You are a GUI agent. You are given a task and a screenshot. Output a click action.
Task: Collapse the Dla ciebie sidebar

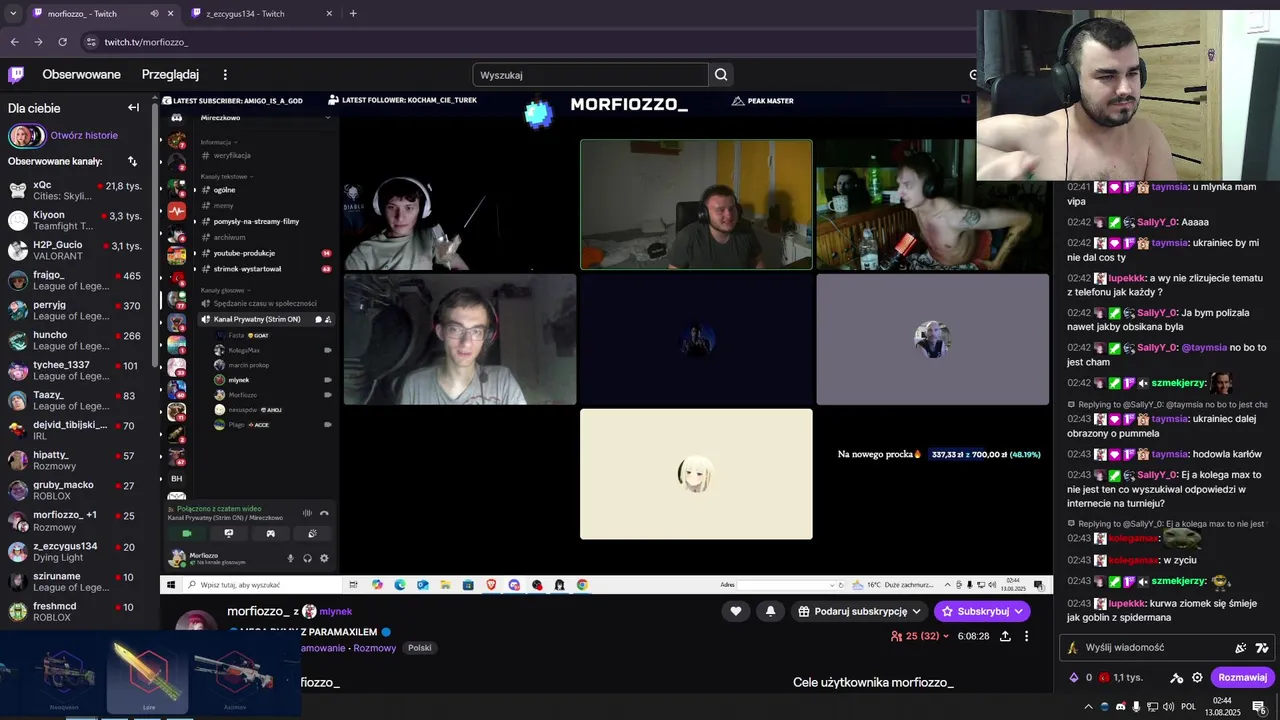click(133, 108)
